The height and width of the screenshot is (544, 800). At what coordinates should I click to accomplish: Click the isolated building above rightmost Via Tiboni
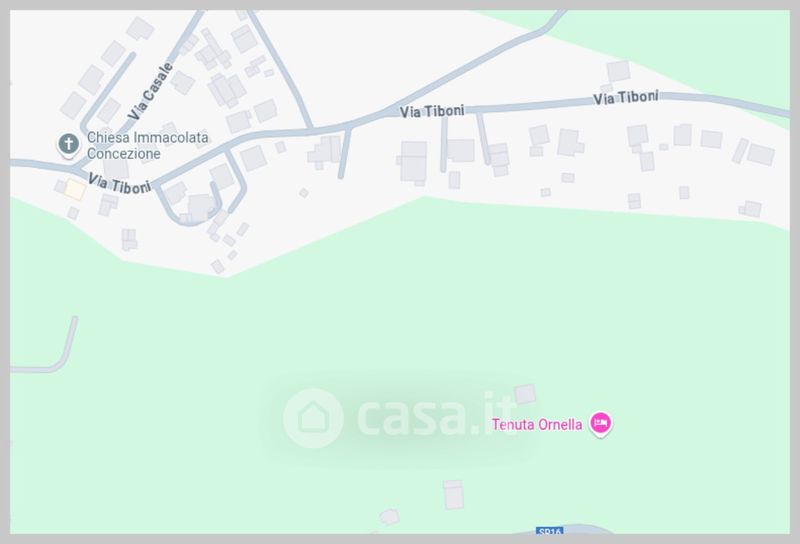click(x=618, y=71)
